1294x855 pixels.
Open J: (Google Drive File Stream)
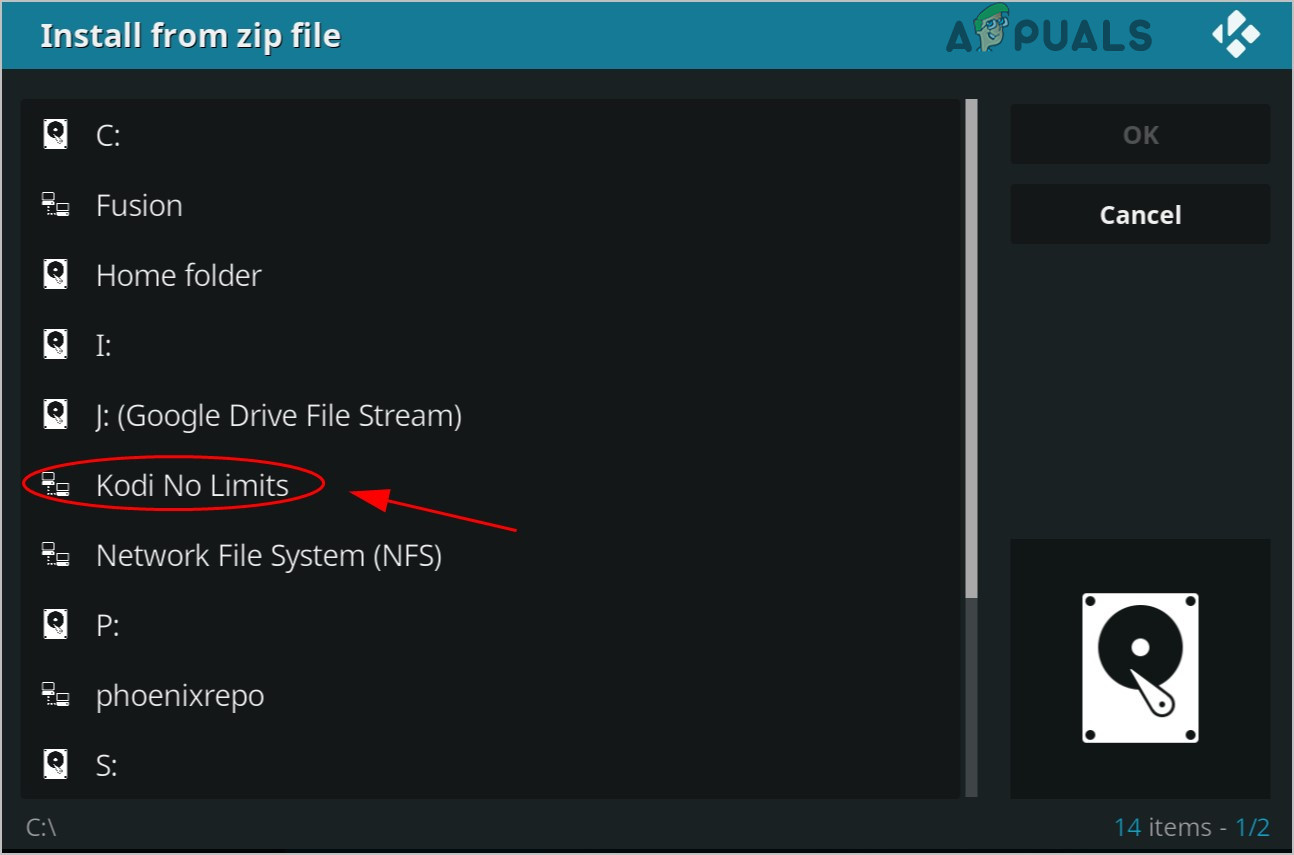click(x=278, y=415)
